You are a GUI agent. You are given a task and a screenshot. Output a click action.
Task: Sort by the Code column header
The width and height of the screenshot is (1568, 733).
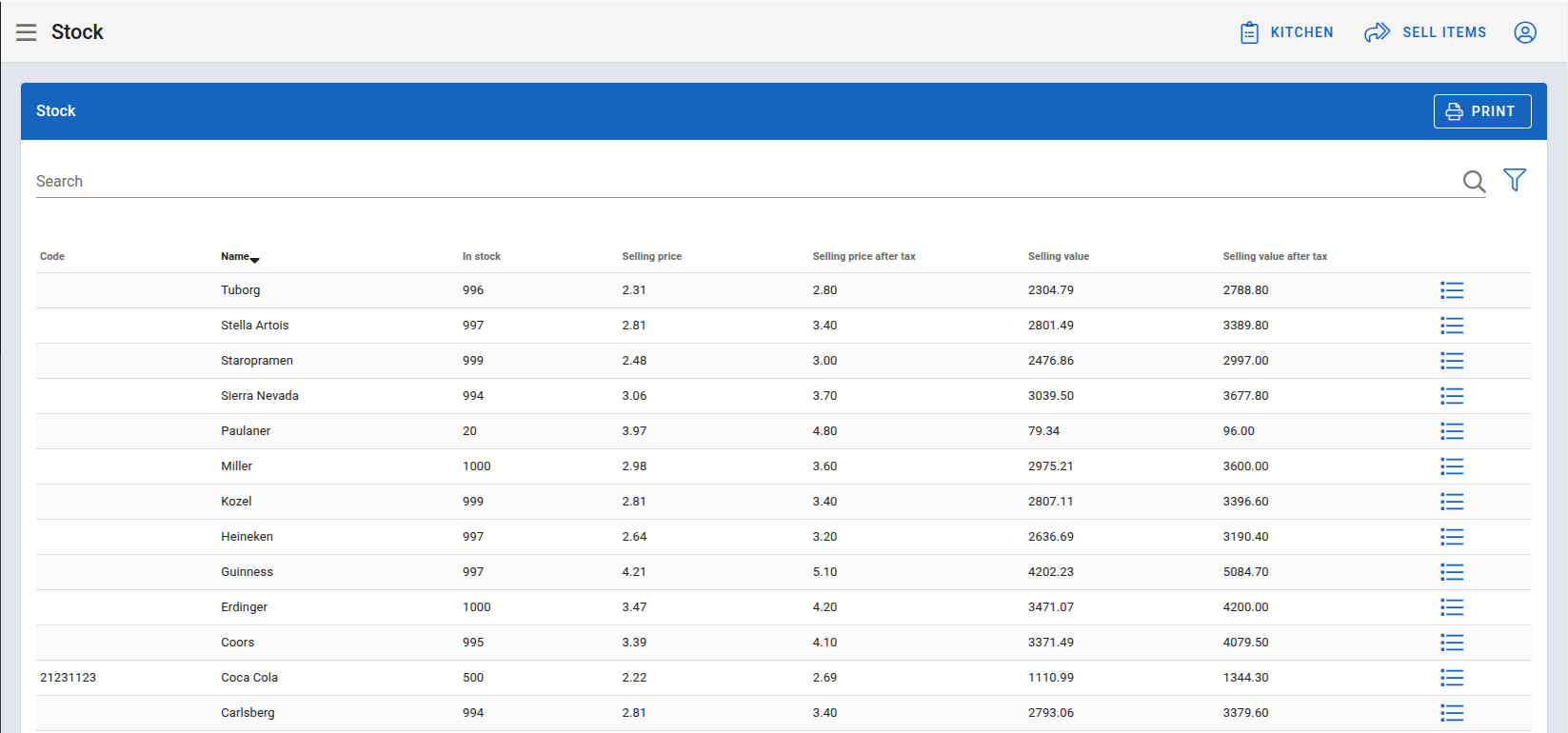click(x=52, y=256)
